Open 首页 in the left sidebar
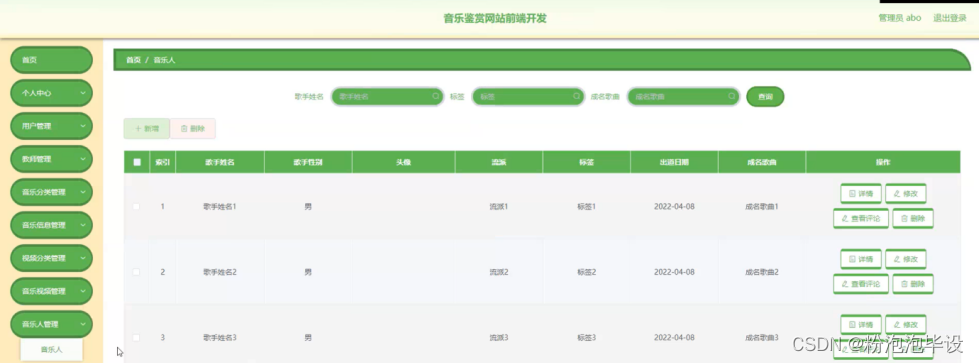Viewport: 979px width, 363px height. pyautogui.click(x=51, y=60)
